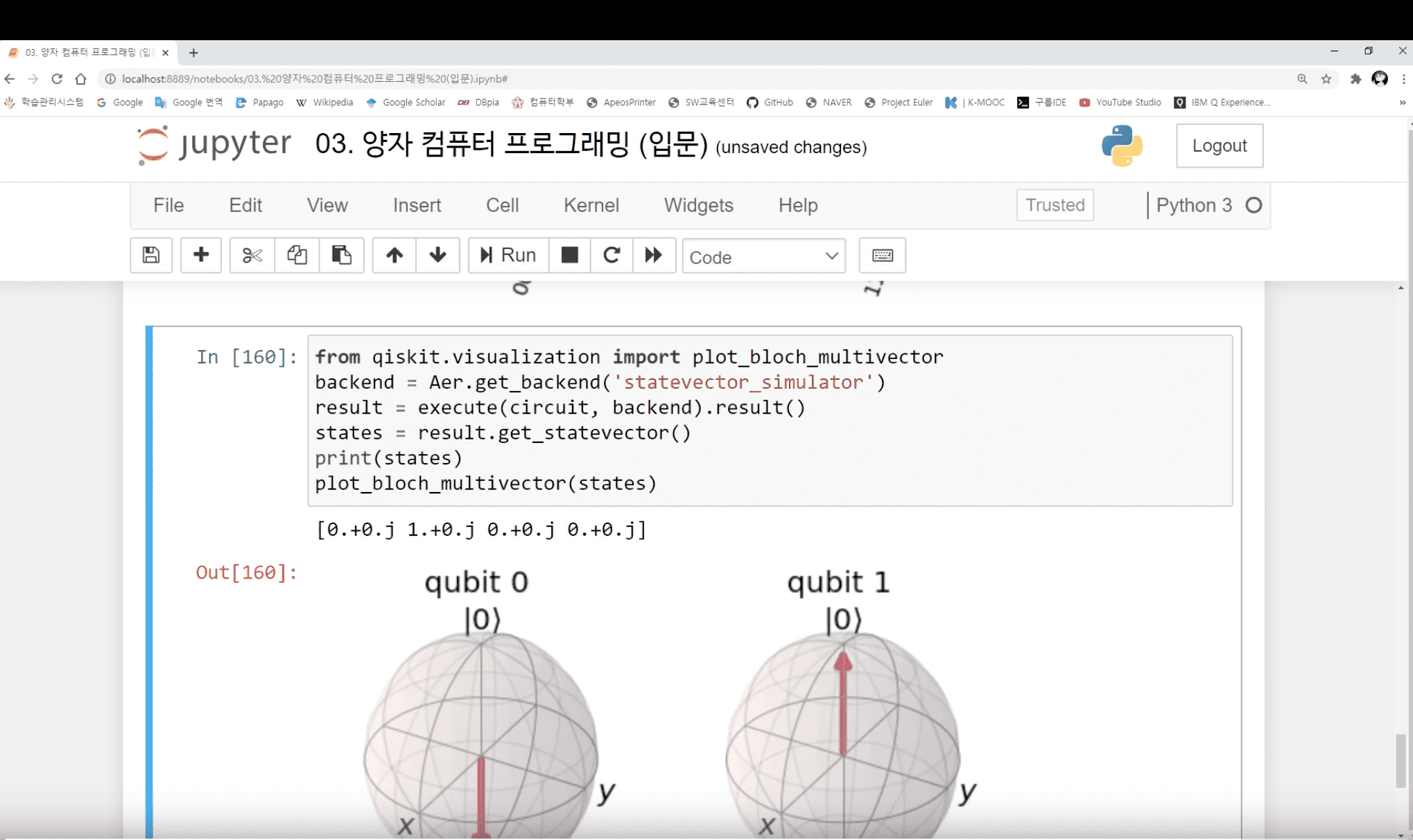The width and height of the screenshot is (1413, 840).
Task: Open the cell type Code dropdown
Action: click(x=764, y=256)
